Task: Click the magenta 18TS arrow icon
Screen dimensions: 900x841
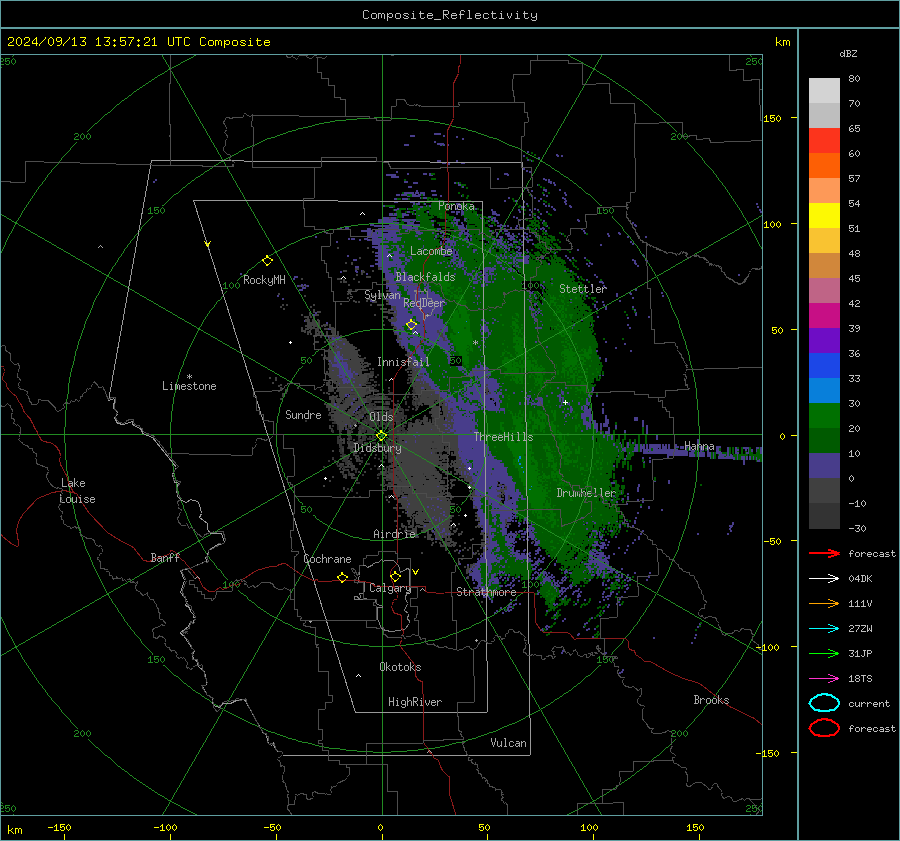Action: [824, 678]
